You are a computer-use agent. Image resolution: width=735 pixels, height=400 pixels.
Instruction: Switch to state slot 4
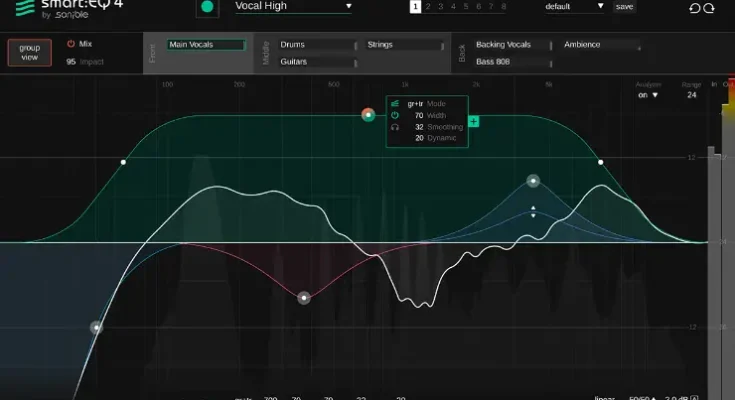(x=452, y=7)
